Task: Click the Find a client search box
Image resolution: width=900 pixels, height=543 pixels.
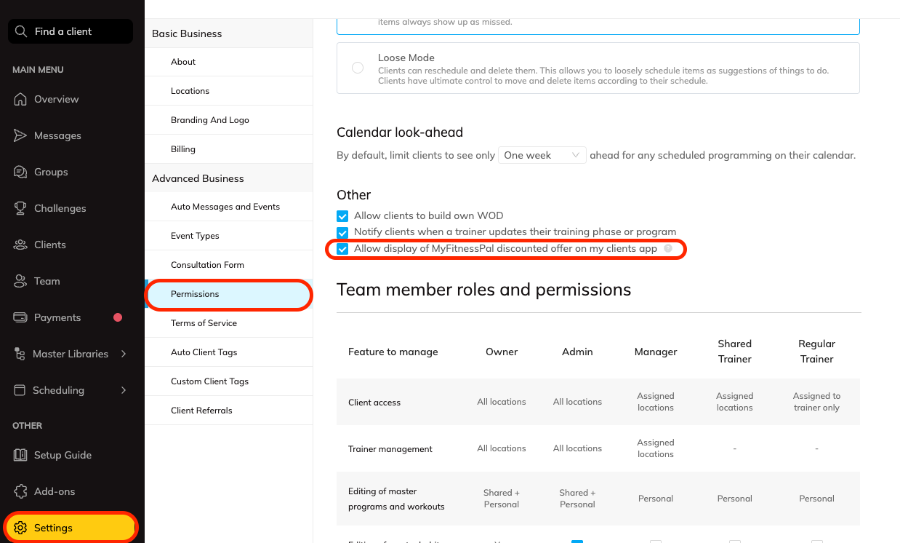Action: pyautogui.click(x=70, y=32)
